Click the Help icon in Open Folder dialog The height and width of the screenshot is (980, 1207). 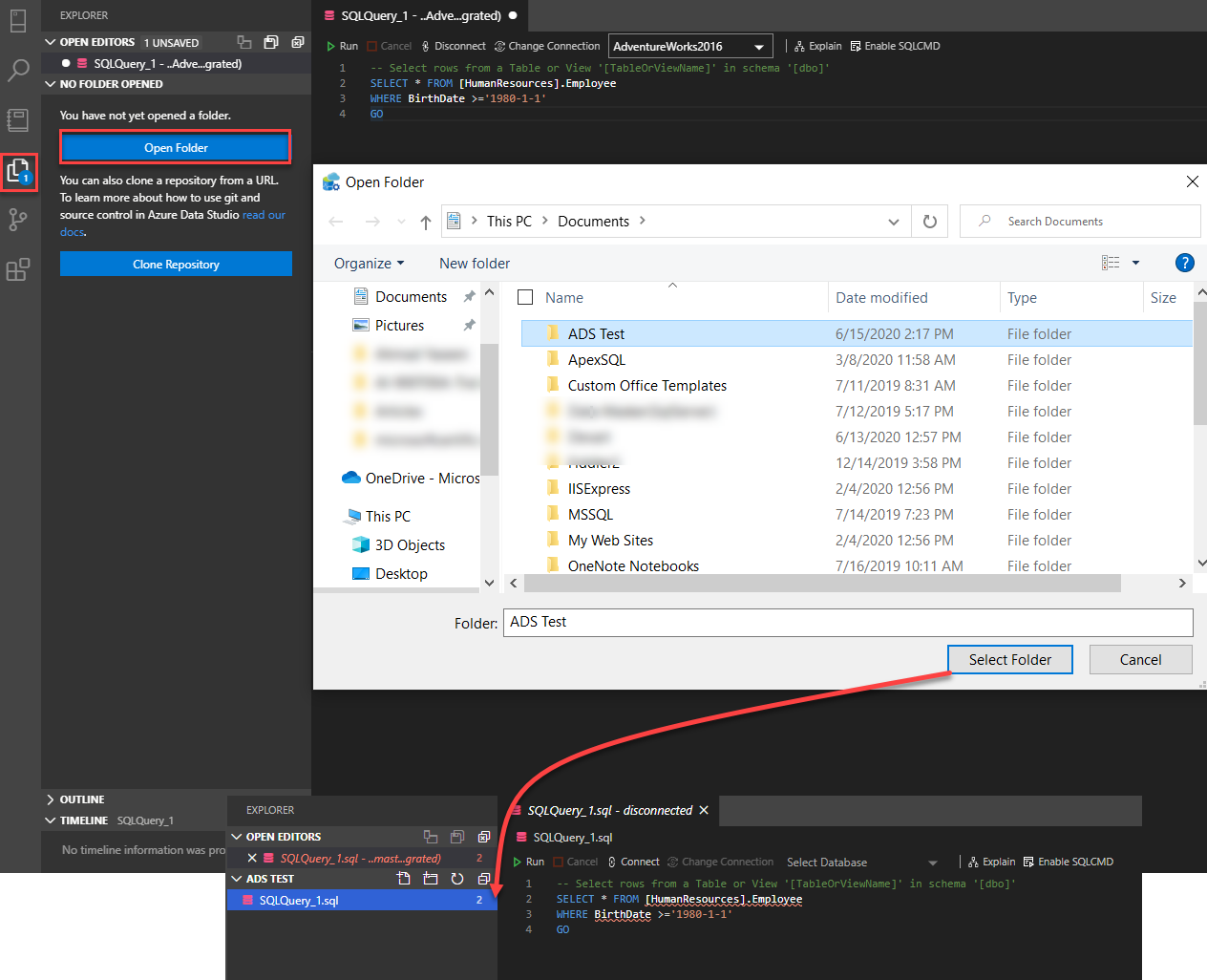coord(1184,263)
